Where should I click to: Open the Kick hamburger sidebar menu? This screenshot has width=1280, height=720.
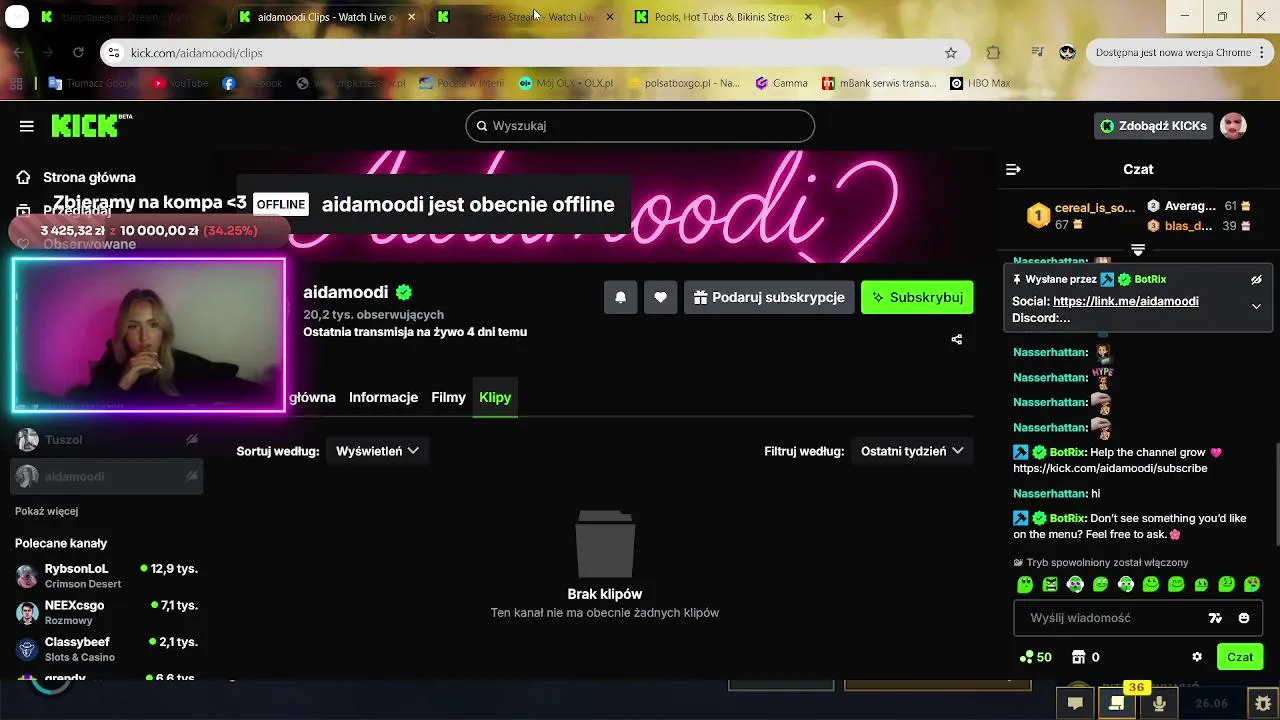(x=27, y=126)
